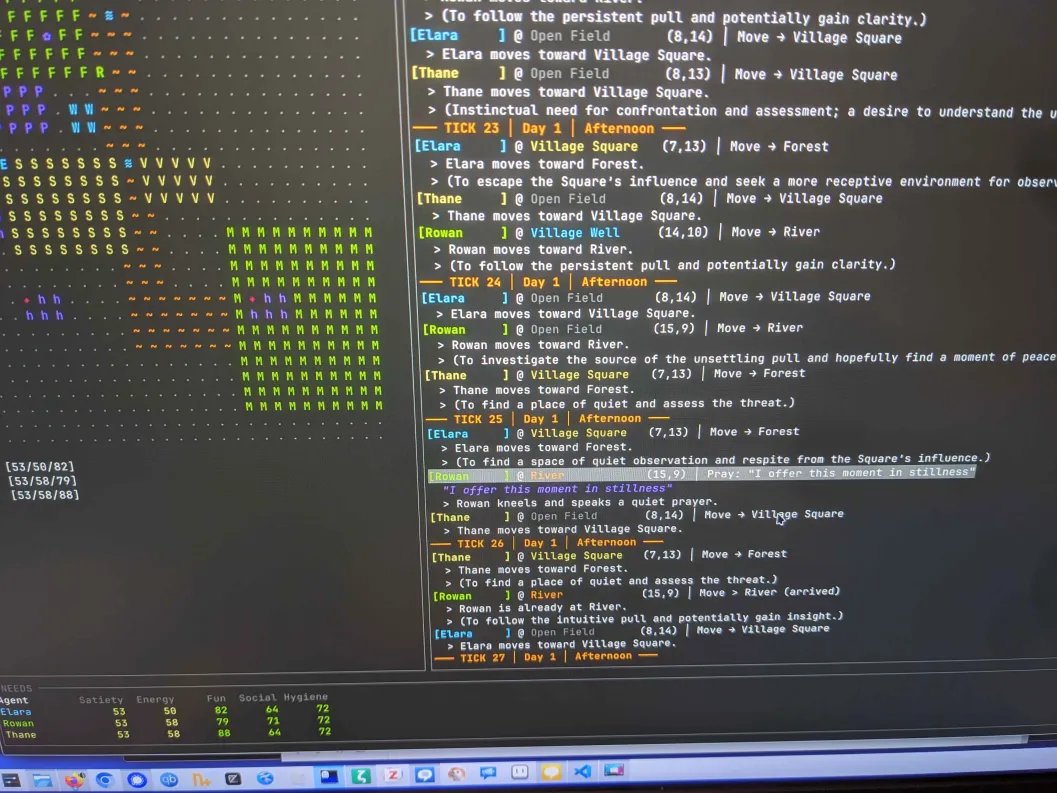Image resolution: width=1057 pixels, height=793 pixels.
Task: Select the Thane row name in NEEDS table
Action: [20, 734]
